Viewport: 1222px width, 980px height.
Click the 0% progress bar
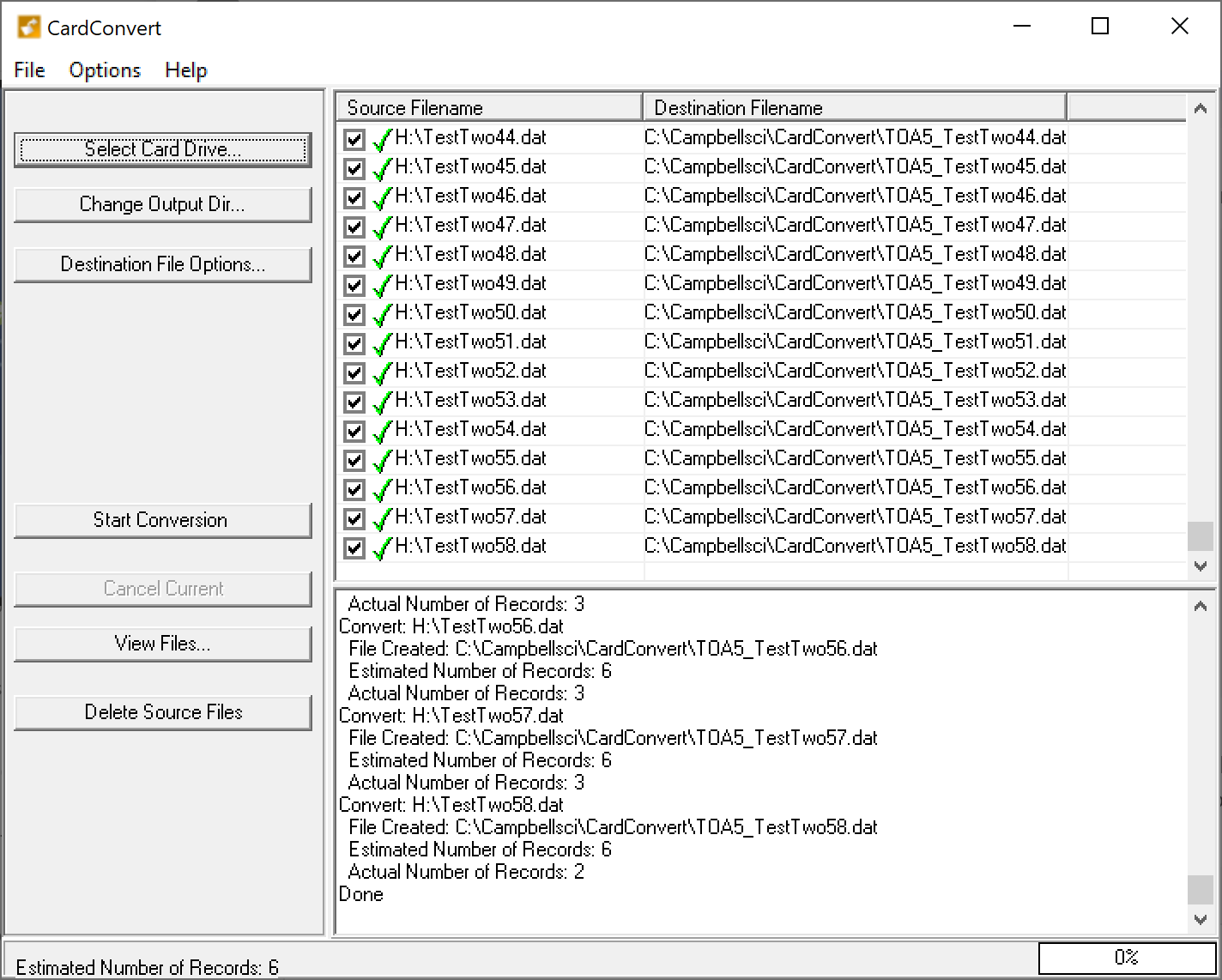[1126, 958]
